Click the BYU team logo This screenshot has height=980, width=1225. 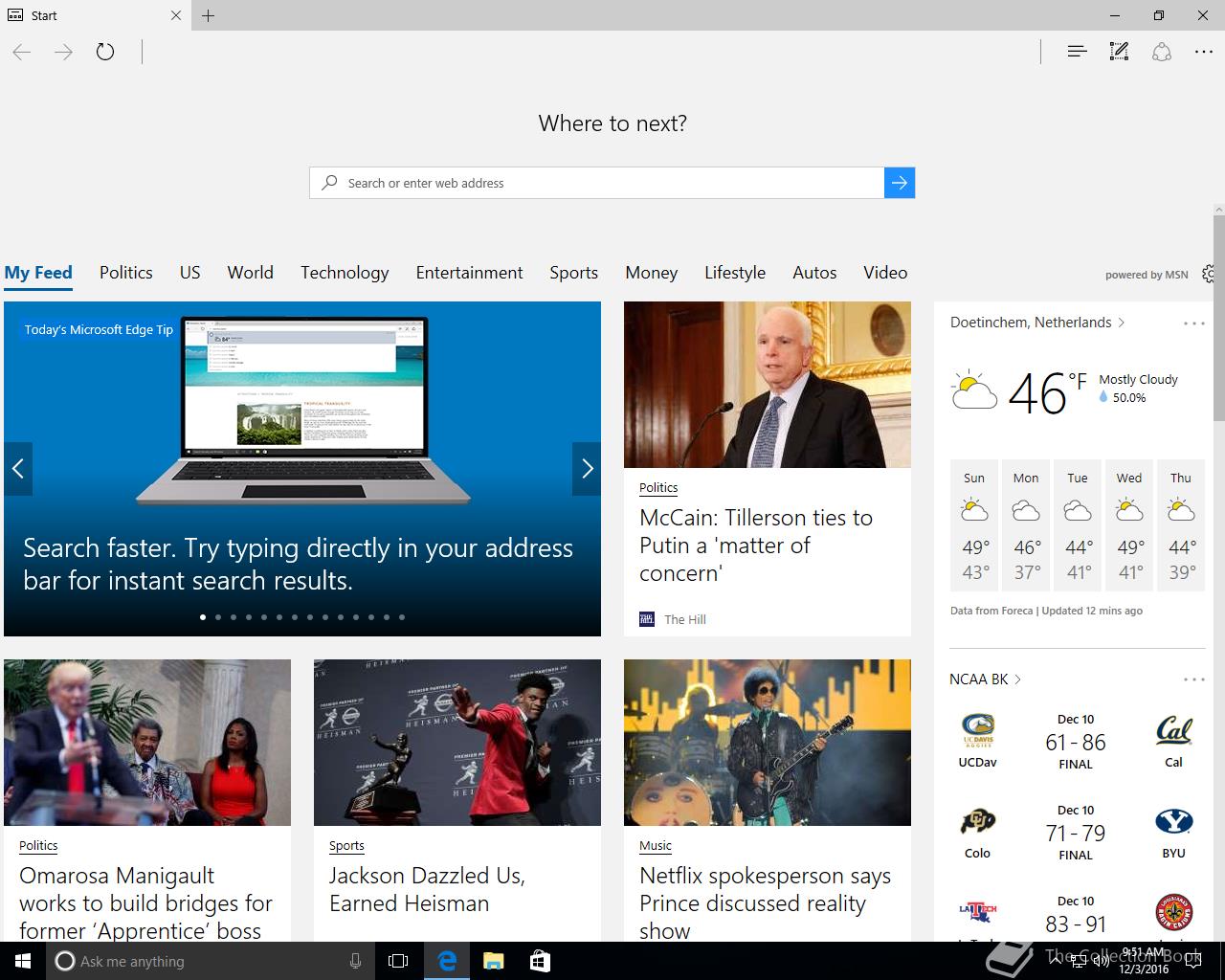click(1173, 821)
